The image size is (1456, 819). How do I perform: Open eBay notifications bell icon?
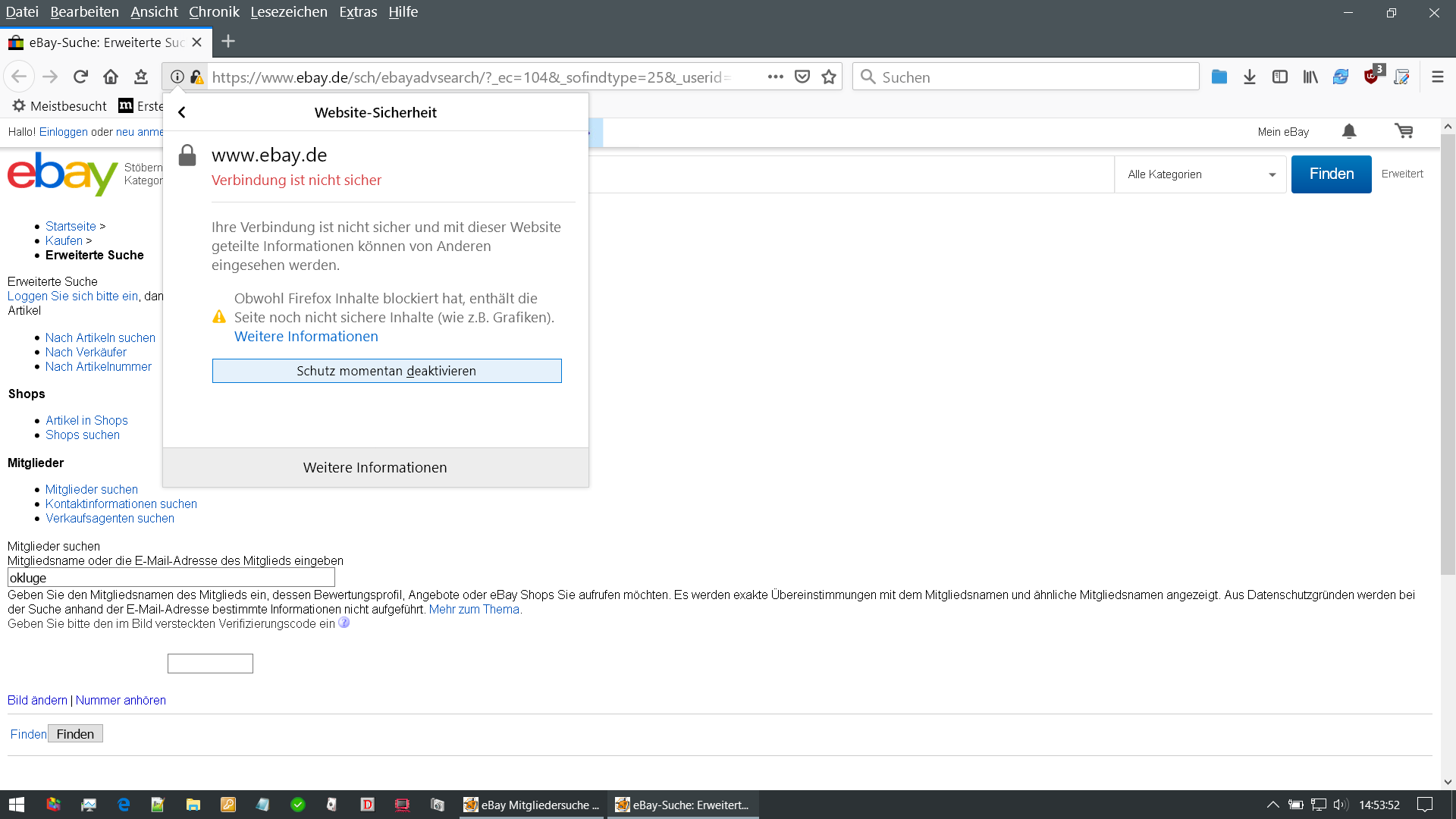coord(1349,131)
